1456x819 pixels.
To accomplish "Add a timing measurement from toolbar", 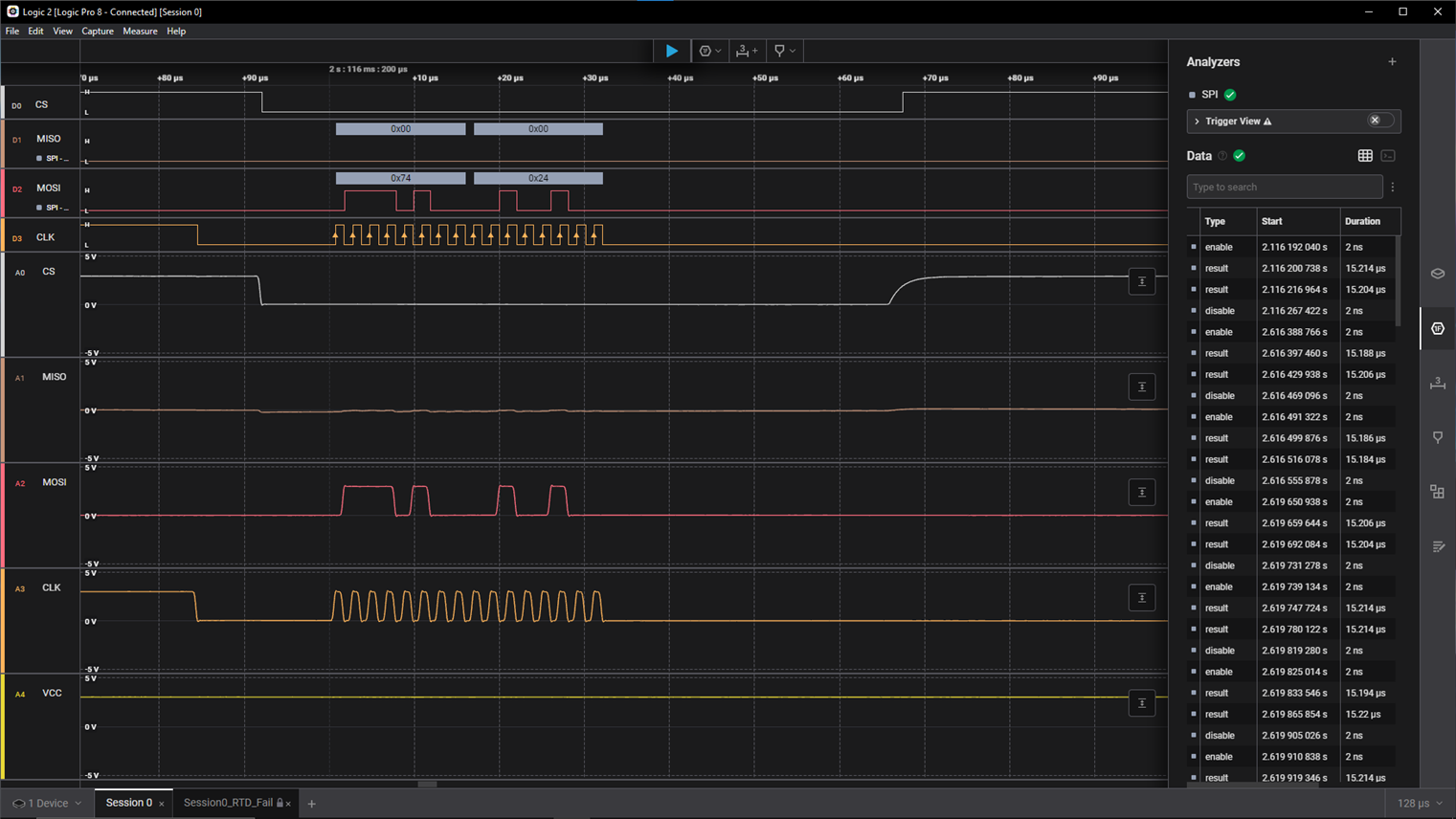I will click(747, 51).
